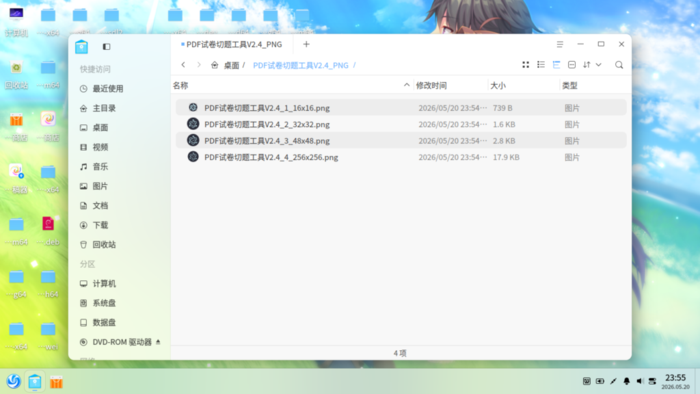Click the thumbnail of the 256x256 png file
Viewport: 700px width, 394px height.
193,157
